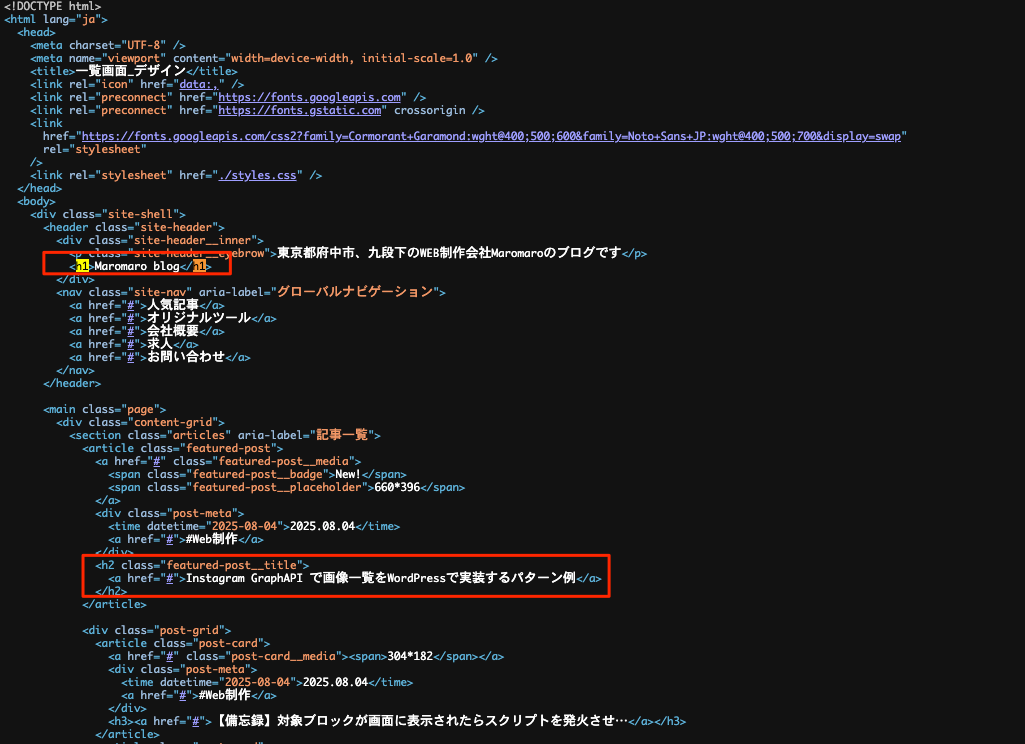This screenshot has width=1025, height=744.
Task: Click the 会社概要 nav anchor text
Action: (x=173, y=331)
